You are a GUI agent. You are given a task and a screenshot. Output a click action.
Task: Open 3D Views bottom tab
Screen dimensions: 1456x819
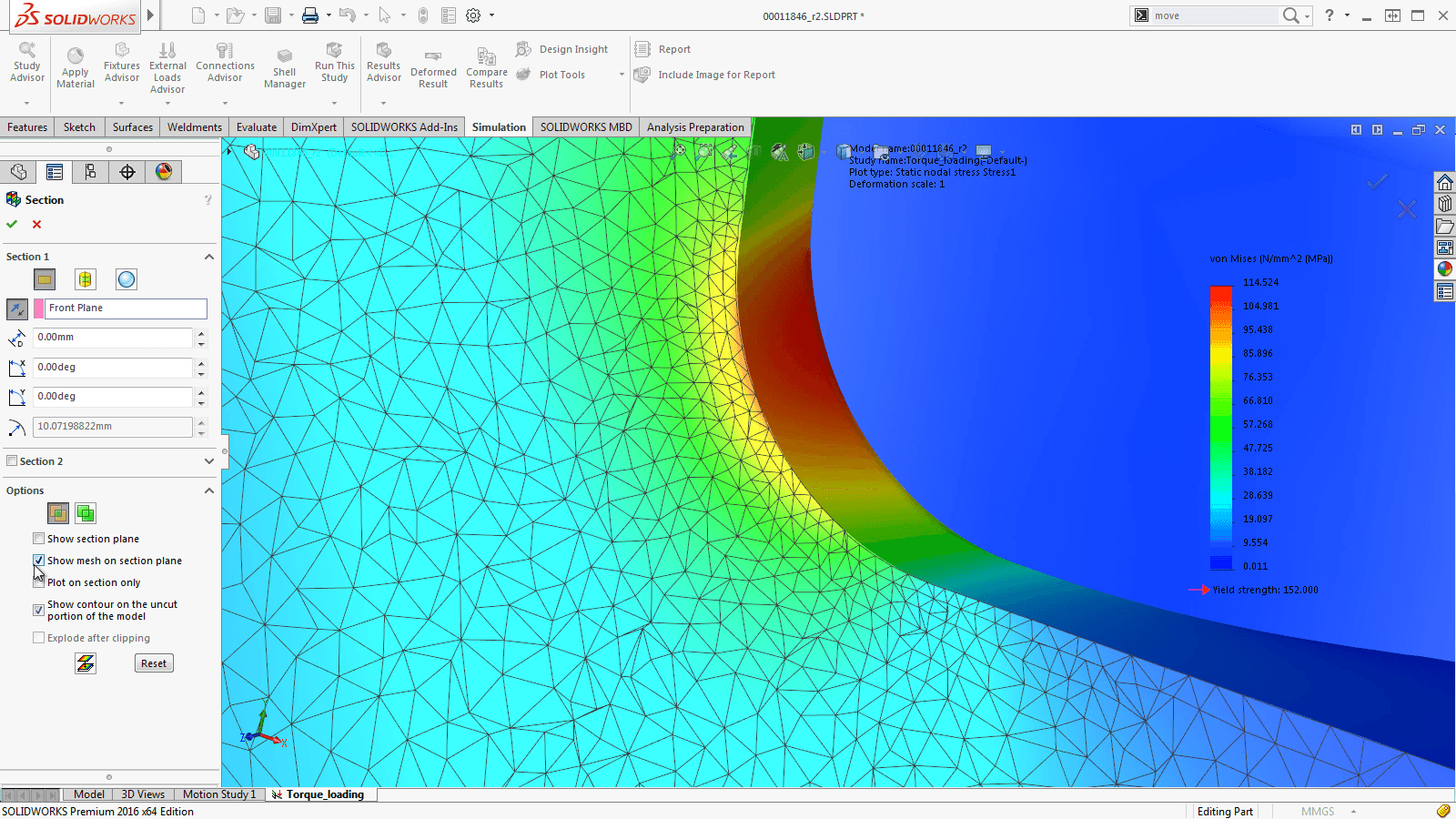click(143, 794)
